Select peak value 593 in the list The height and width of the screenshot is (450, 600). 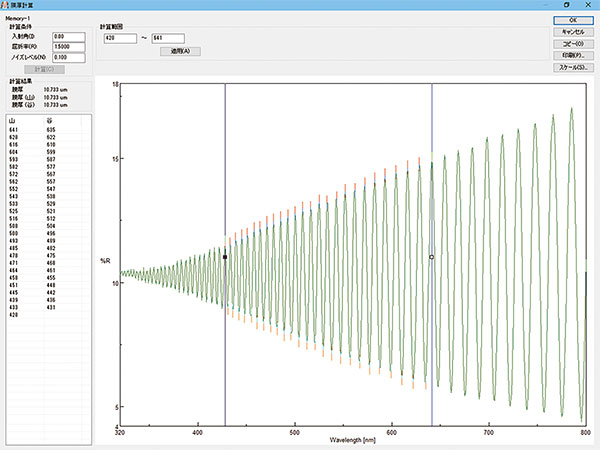pyautogui.click(x=13, y=160)
